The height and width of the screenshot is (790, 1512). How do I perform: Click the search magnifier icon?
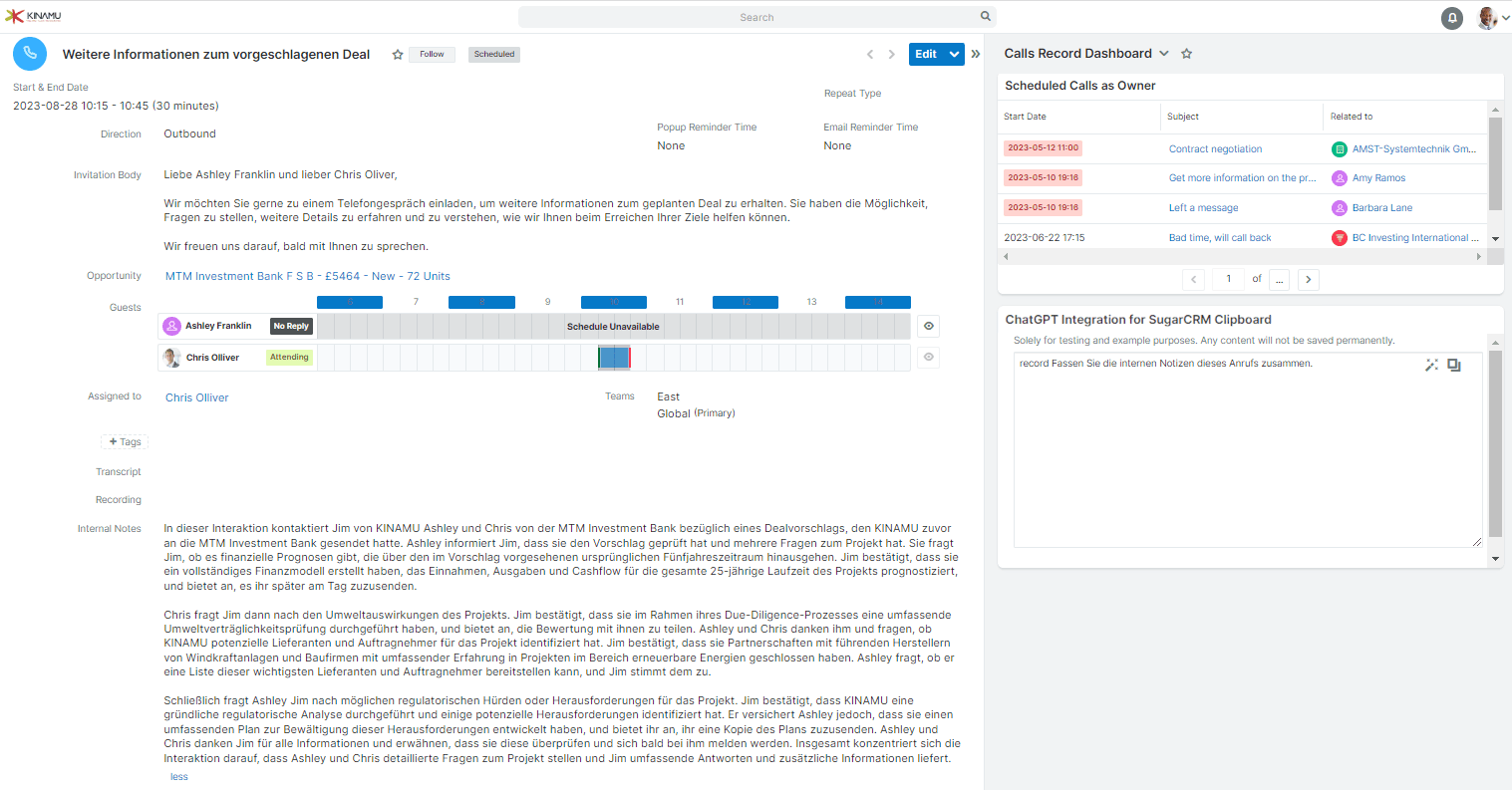coord(986,16)
